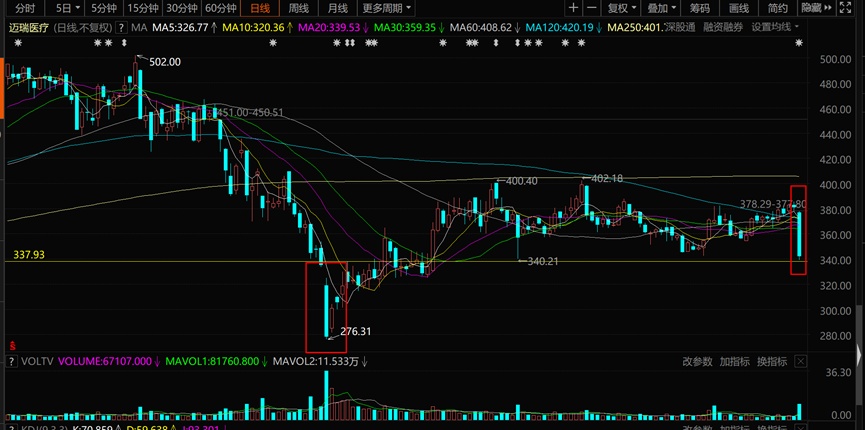Click the 改参数 button in volume panel
The height and width of the screenshot is (430, 865).
click(697, 361)
